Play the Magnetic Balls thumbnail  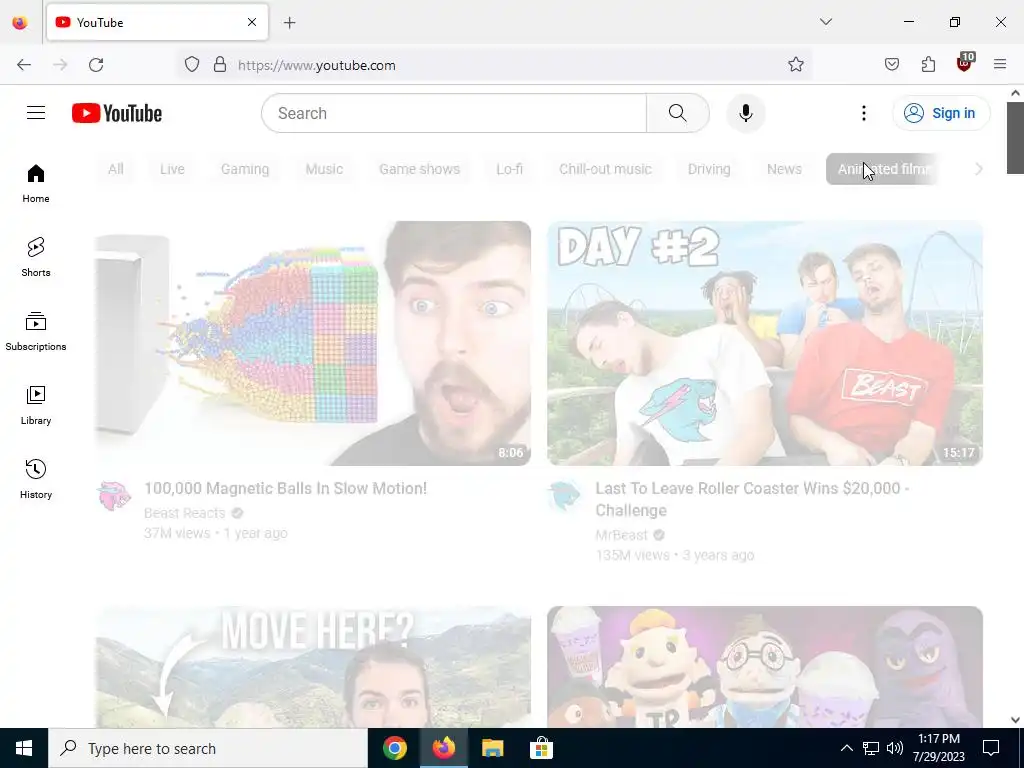click(x=313, y=344)
